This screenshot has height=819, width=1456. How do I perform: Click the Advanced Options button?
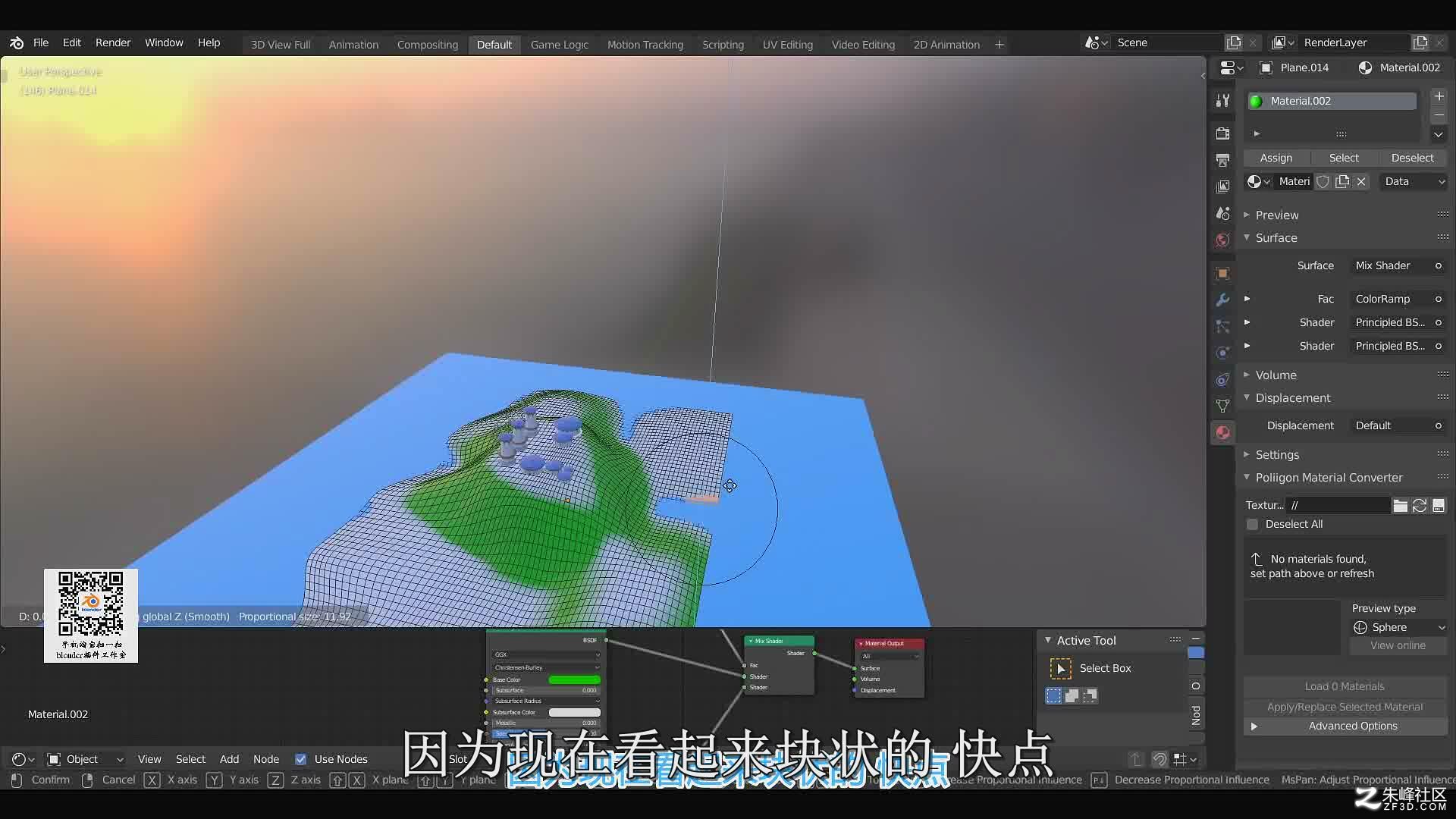click(x=1345, y=726)
